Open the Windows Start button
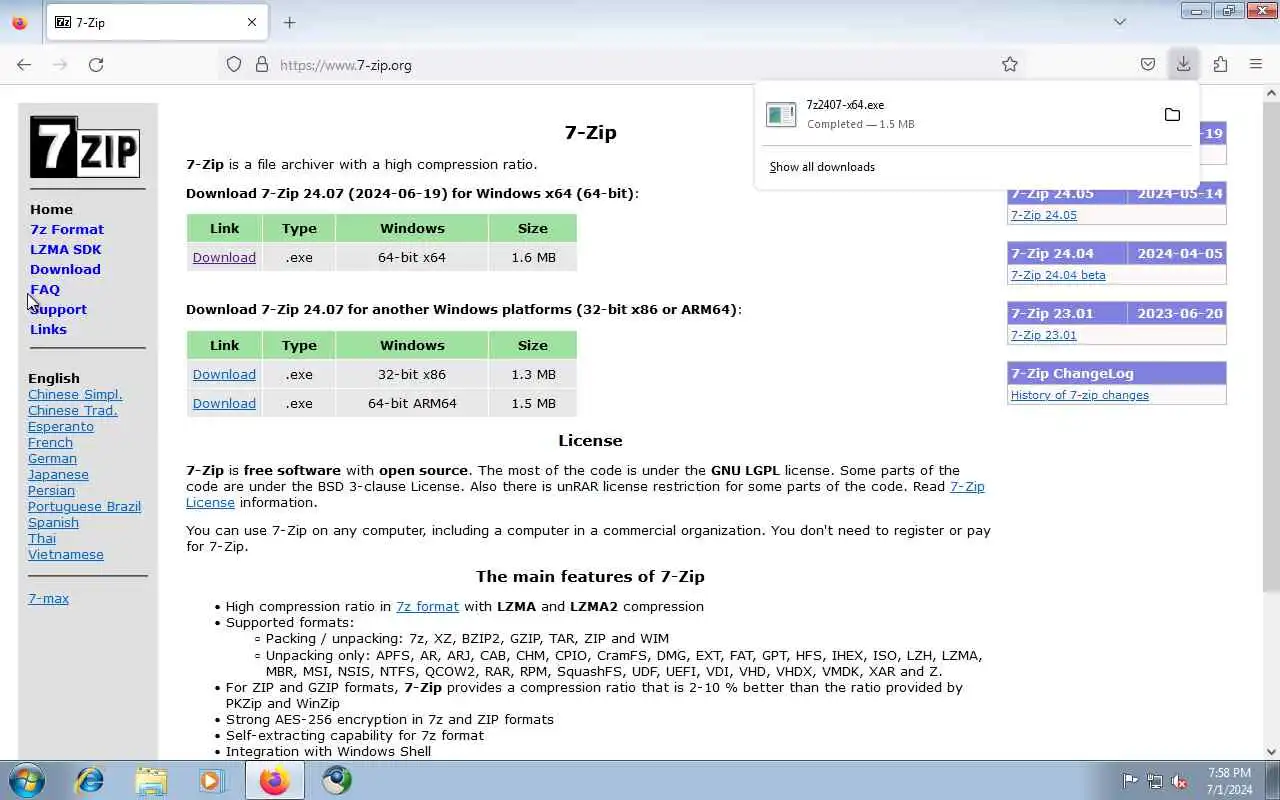 pyautogui.click(x=27, y=780)
